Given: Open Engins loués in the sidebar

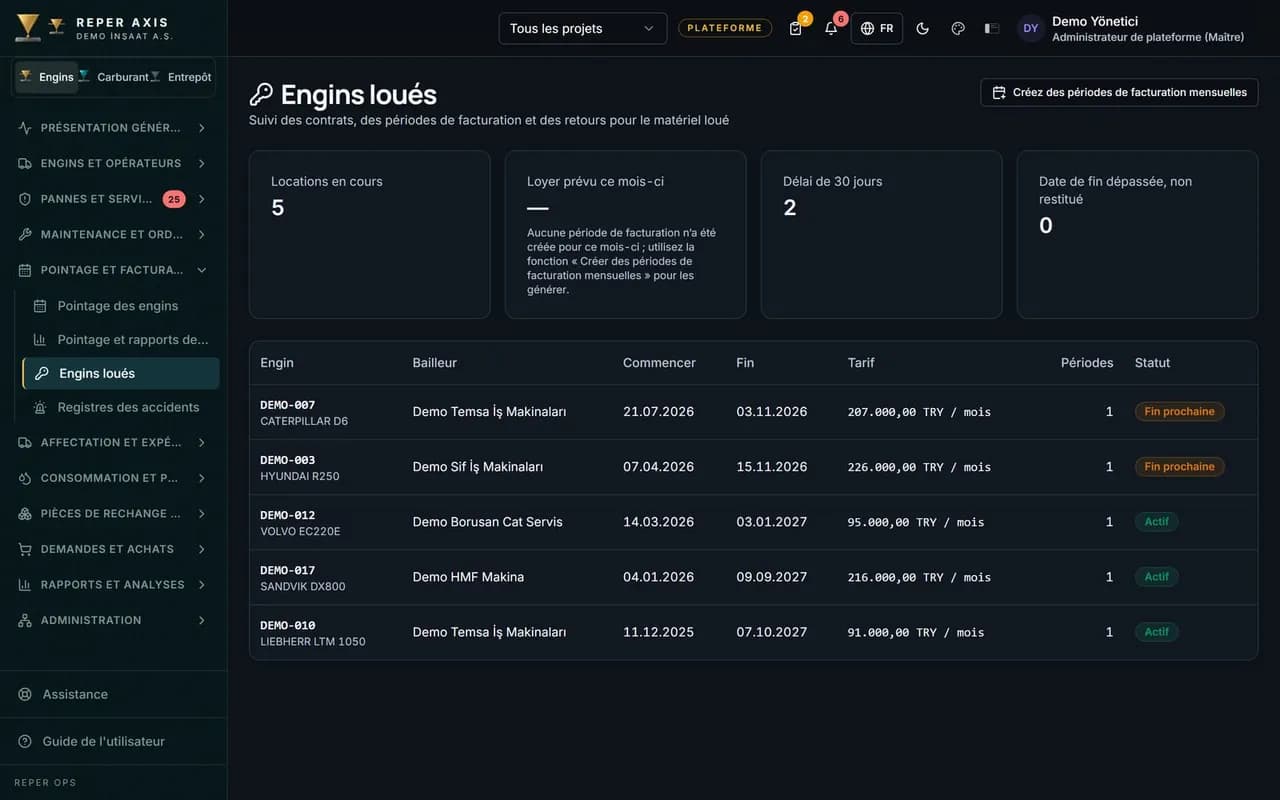Looking at the screenshot, I should [x=121, y=373].
